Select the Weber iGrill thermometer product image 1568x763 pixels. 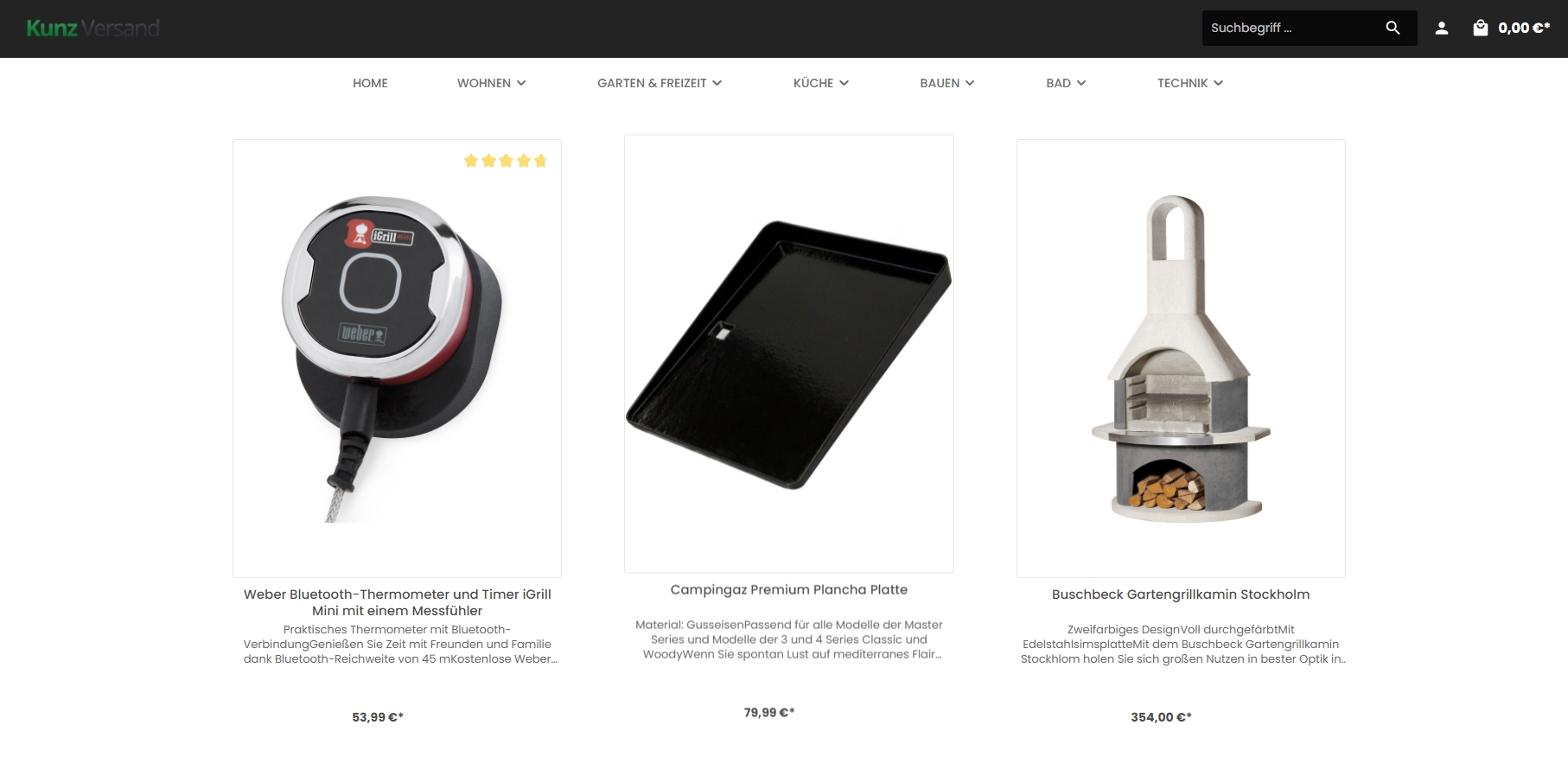click(397, 359)
